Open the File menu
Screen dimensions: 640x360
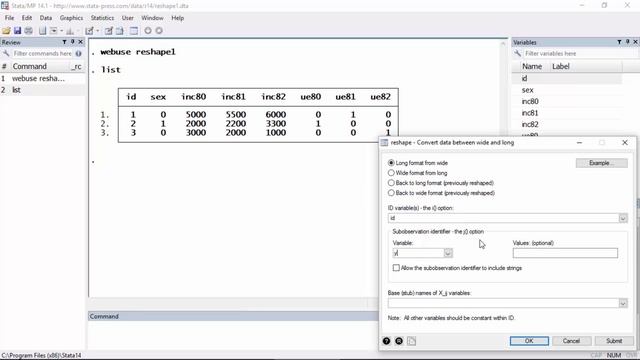tap(9, 18)
